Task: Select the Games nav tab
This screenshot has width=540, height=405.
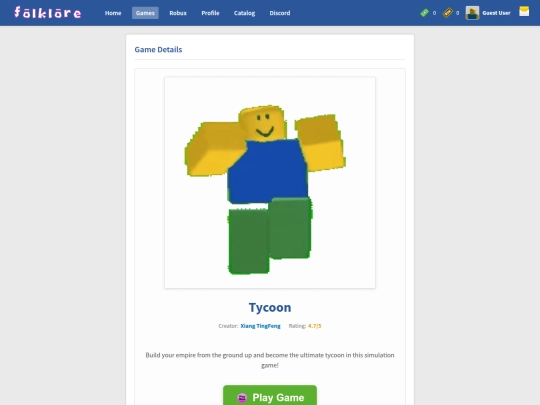Action: (x=145, y=13)
